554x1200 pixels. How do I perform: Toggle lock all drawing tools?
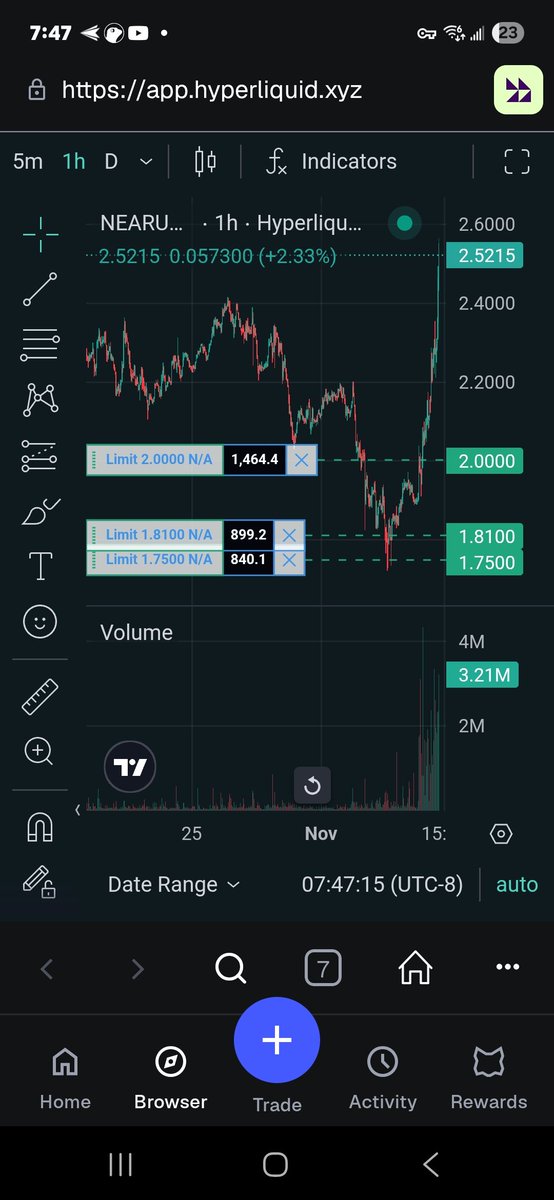pyautogui.click(x=40, y=881)
